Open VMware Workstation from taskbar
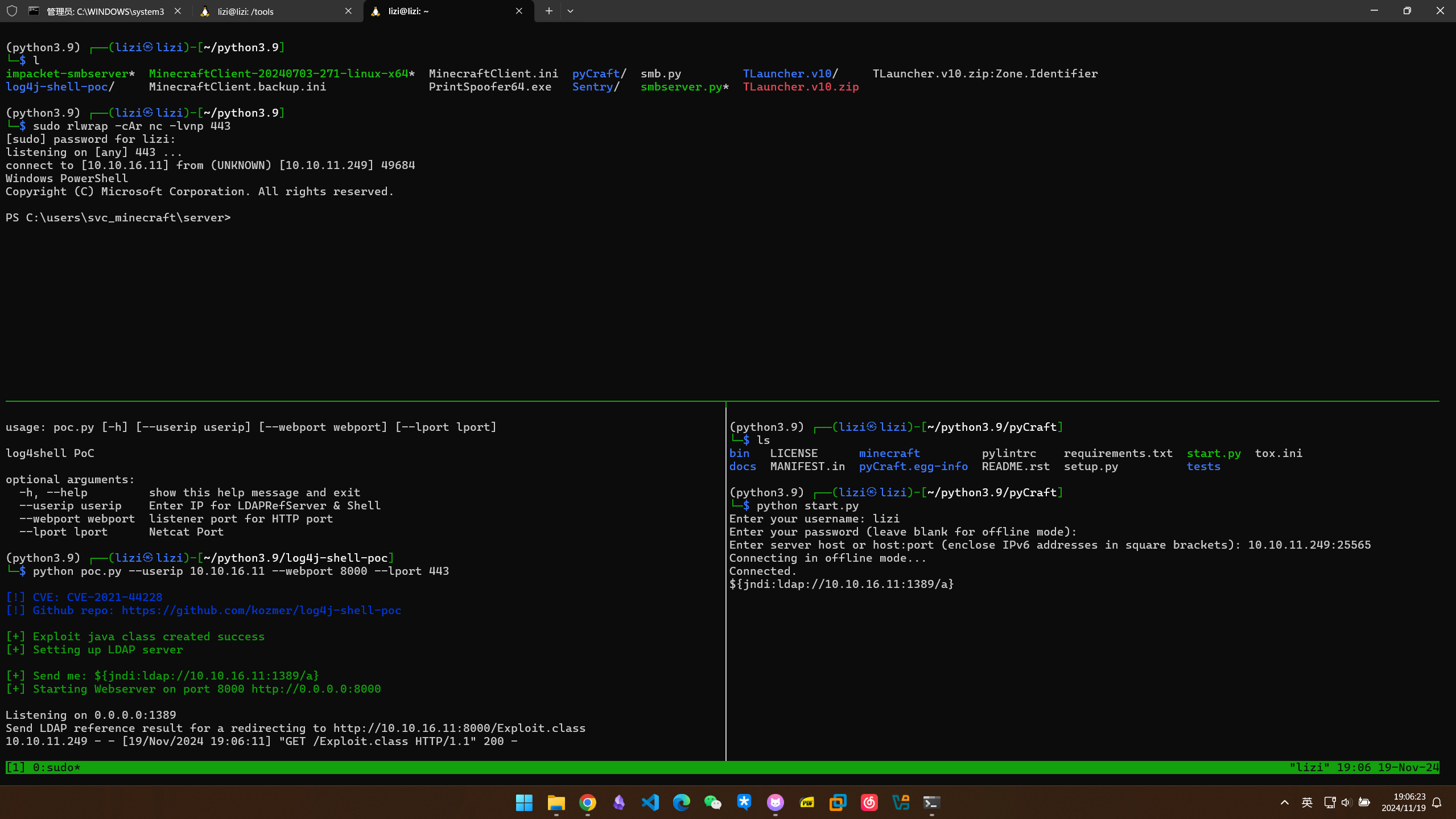 pos(838,802)
